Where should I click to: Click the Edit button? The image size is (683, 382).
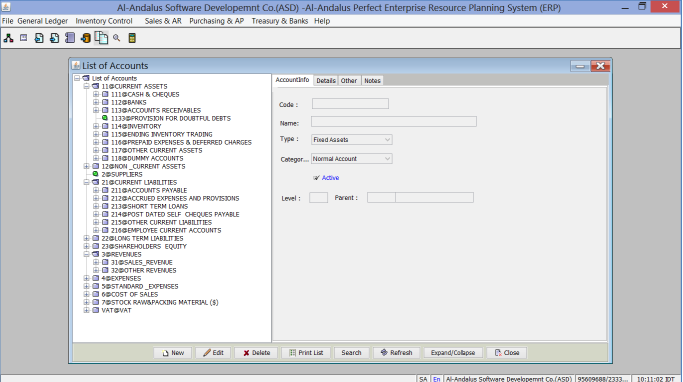pyautogui.click(x=213, y=353)
